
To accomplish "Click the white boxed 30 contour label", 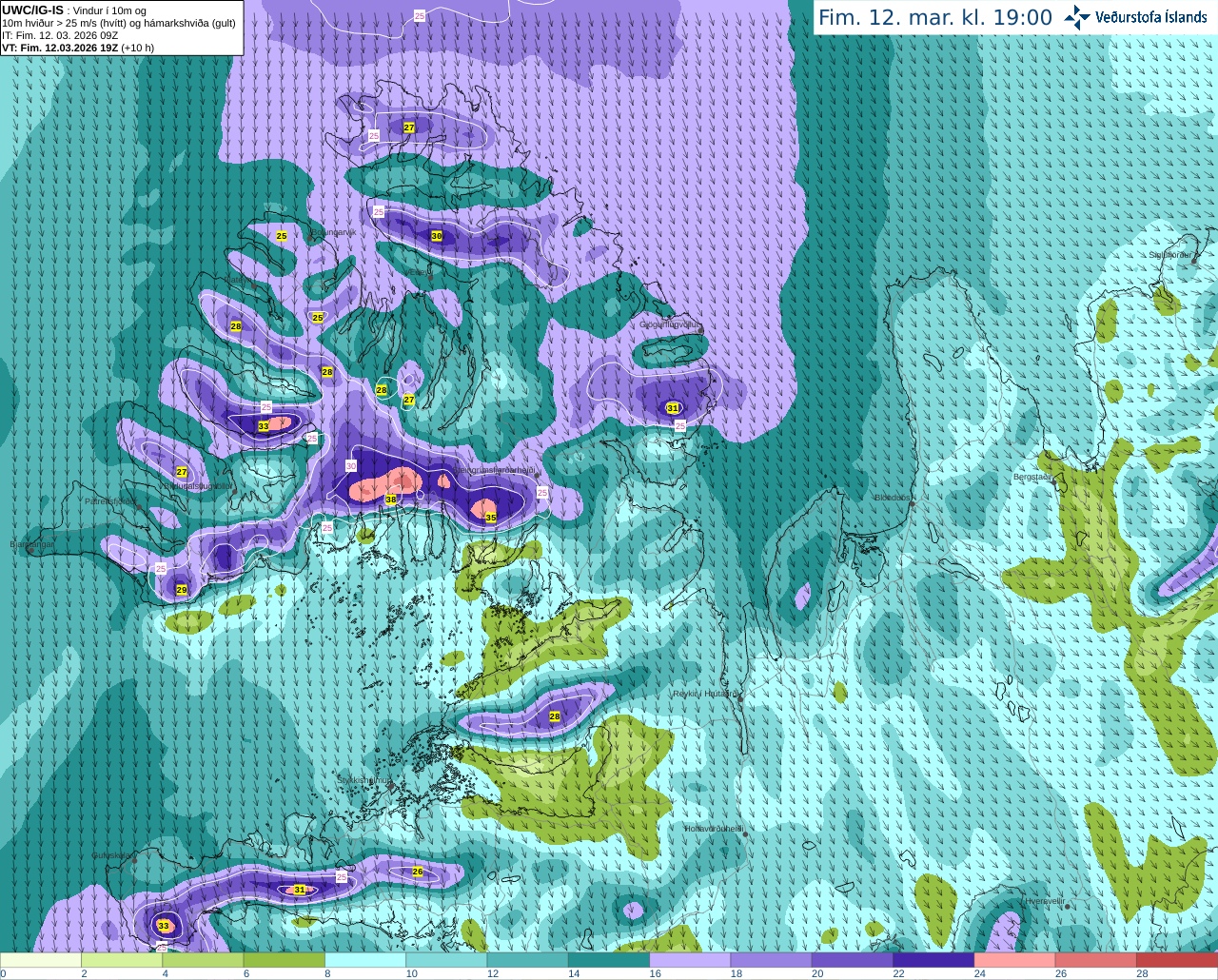I will click(x=351, y=466).
